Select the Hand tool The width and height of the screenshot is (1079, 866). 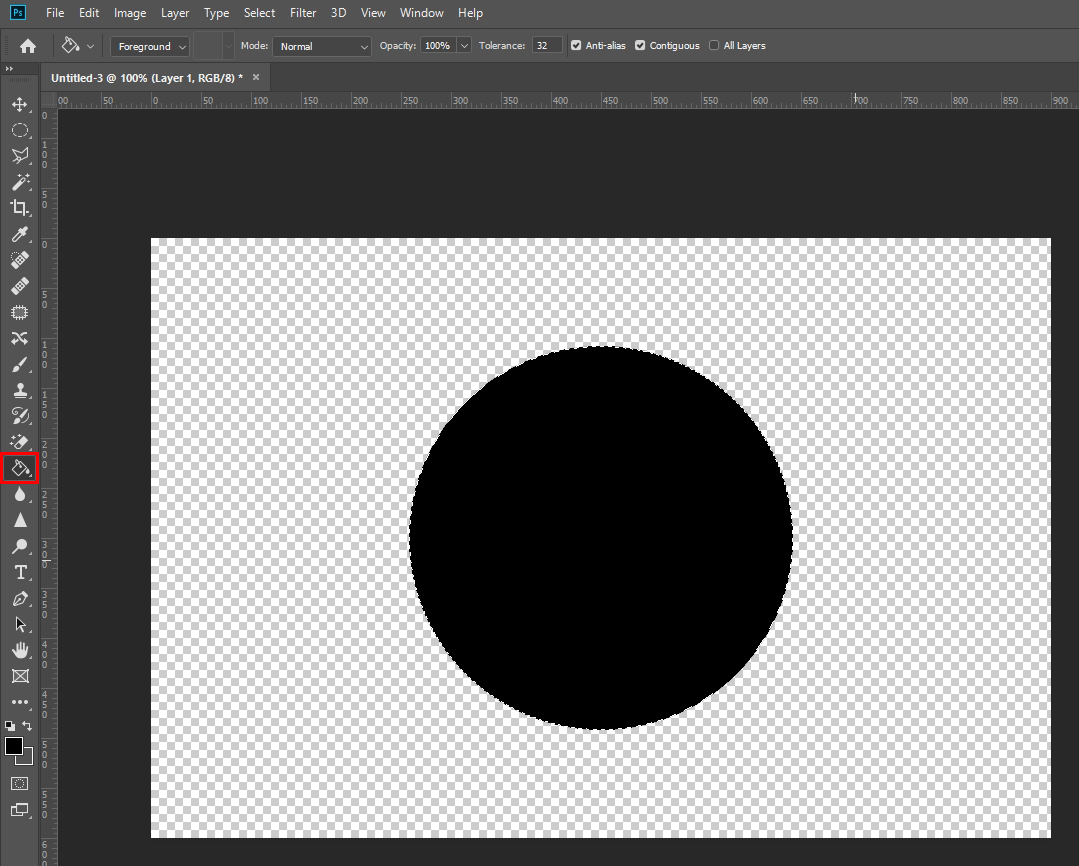[x=20, y=650]
